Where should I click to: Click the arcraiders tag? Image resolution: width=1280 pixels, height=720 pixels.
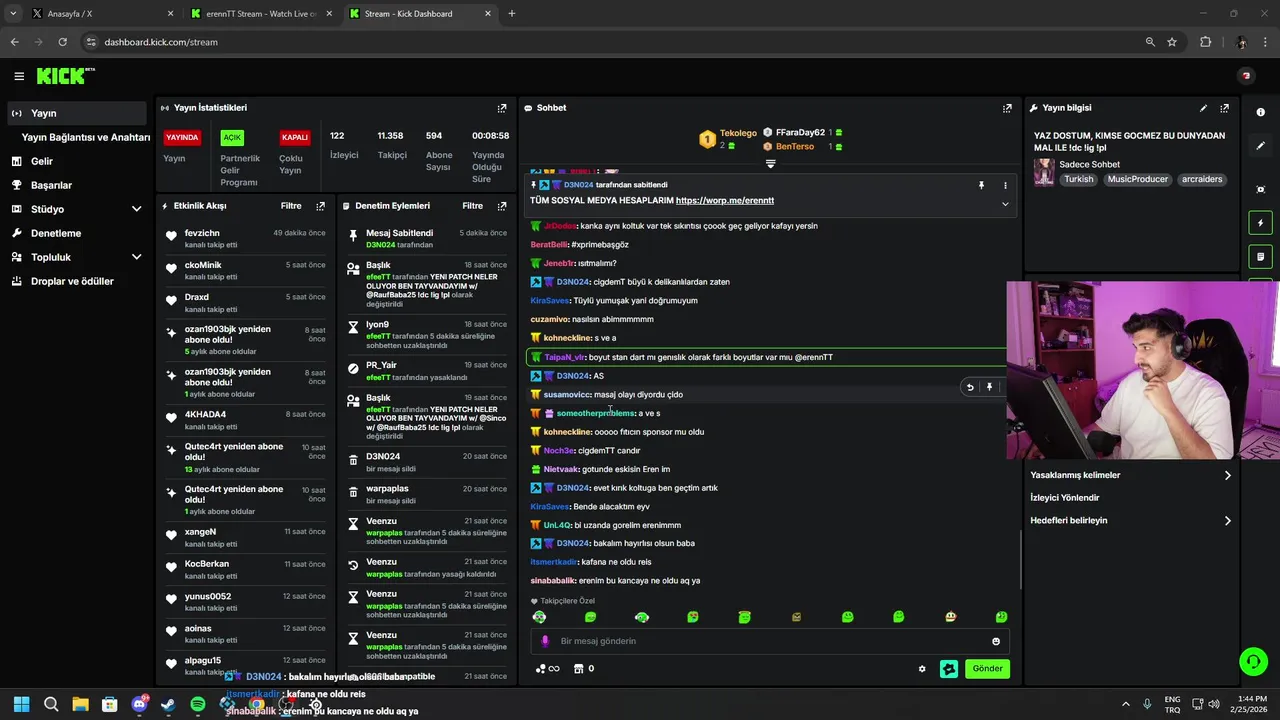coord(1202,180)
